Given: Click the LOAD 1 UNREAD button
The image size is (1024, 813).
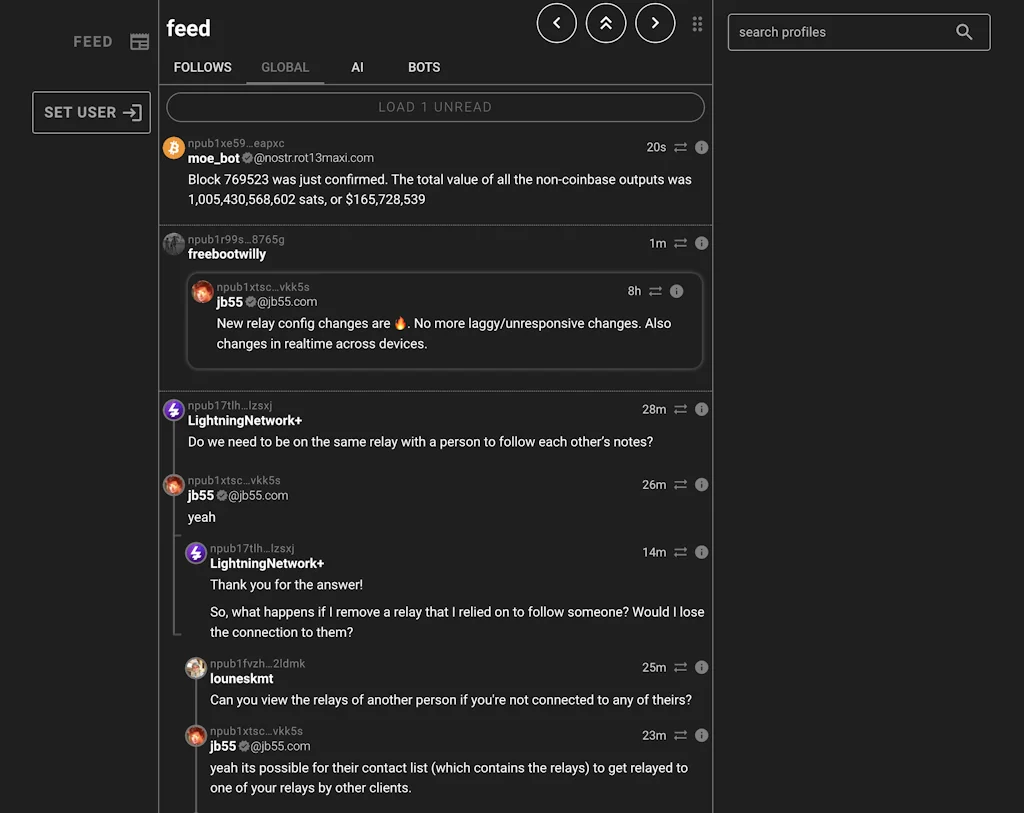Looking at the screenshot, I should pos(435,107).
